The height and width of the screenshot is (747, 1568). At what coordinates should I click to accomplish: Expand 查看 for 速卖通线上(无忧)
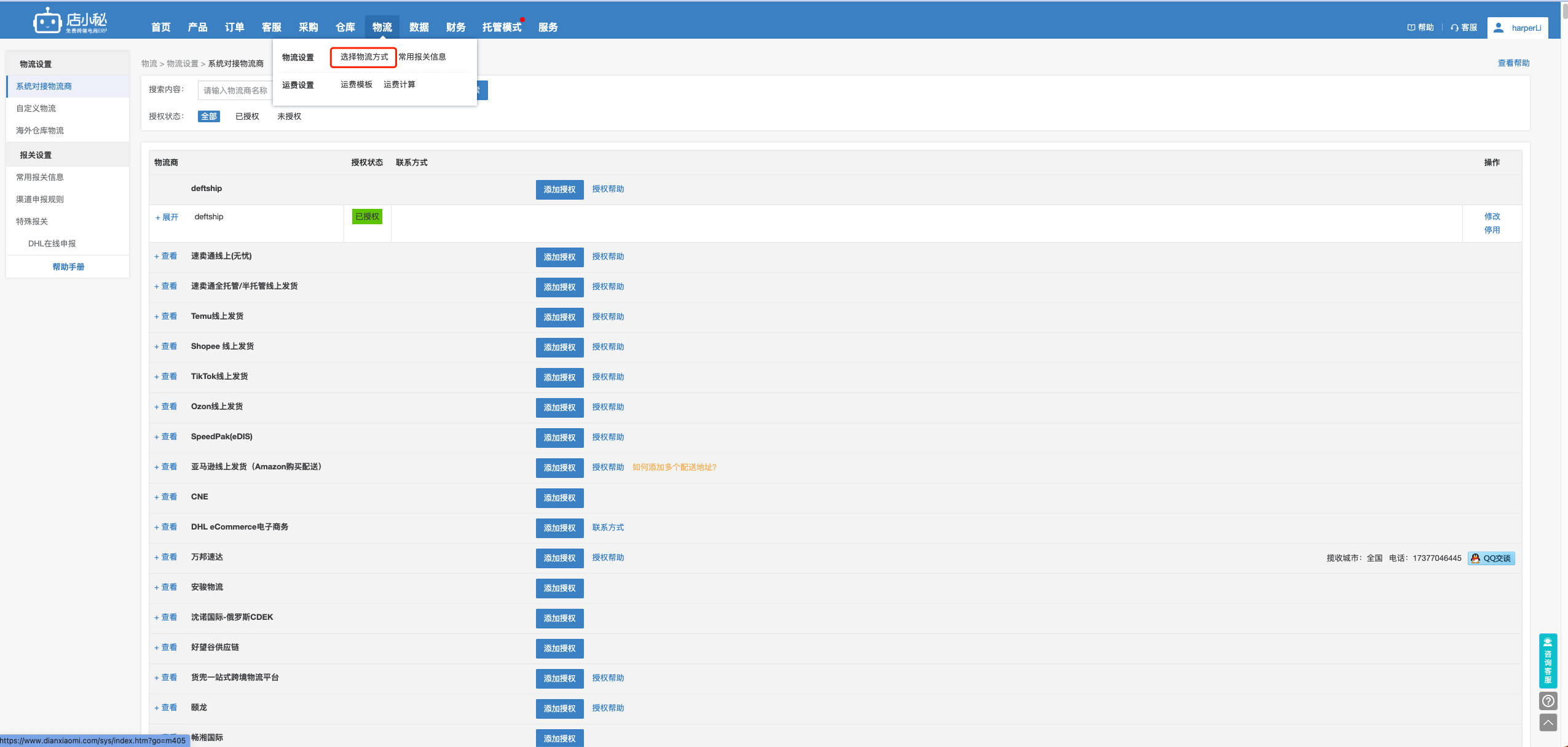point(166,256)
